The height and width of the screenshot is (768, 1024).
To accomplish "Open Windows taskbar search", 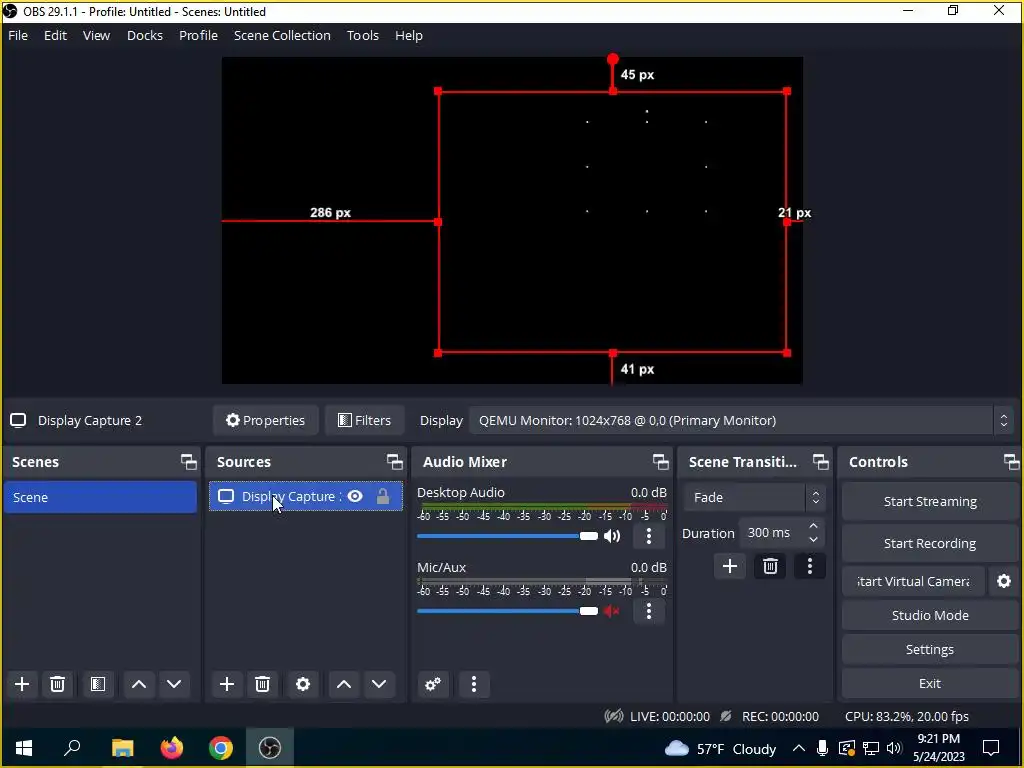I will 72,748.
